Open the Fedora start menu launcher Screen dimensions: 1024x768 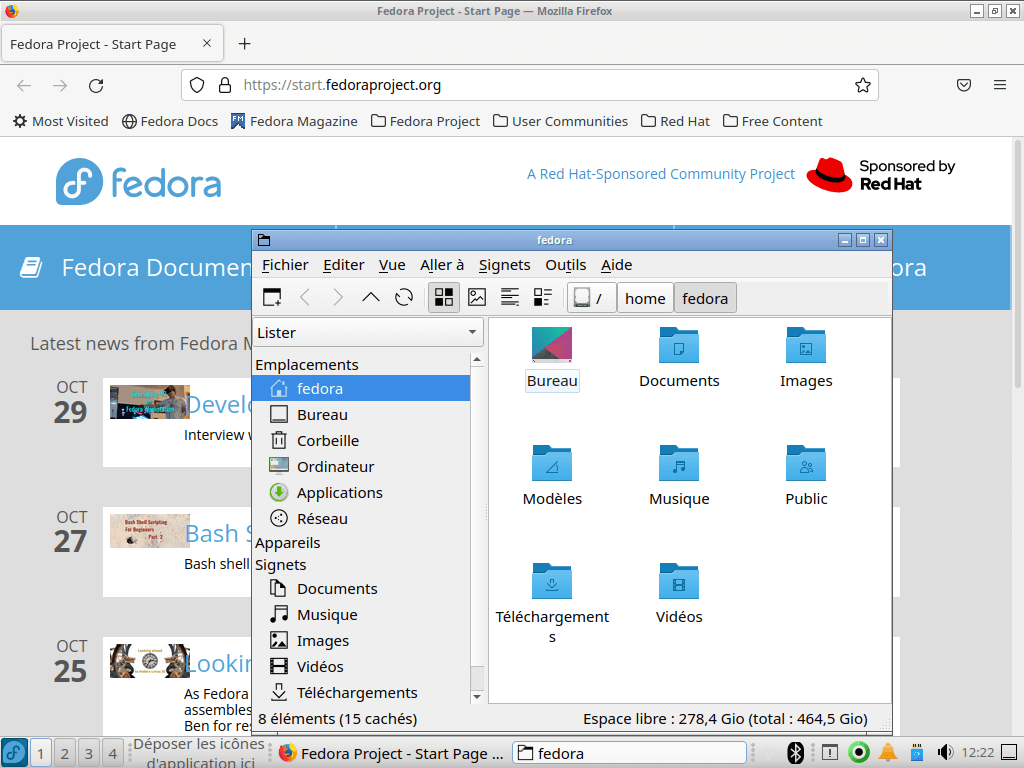14,752
